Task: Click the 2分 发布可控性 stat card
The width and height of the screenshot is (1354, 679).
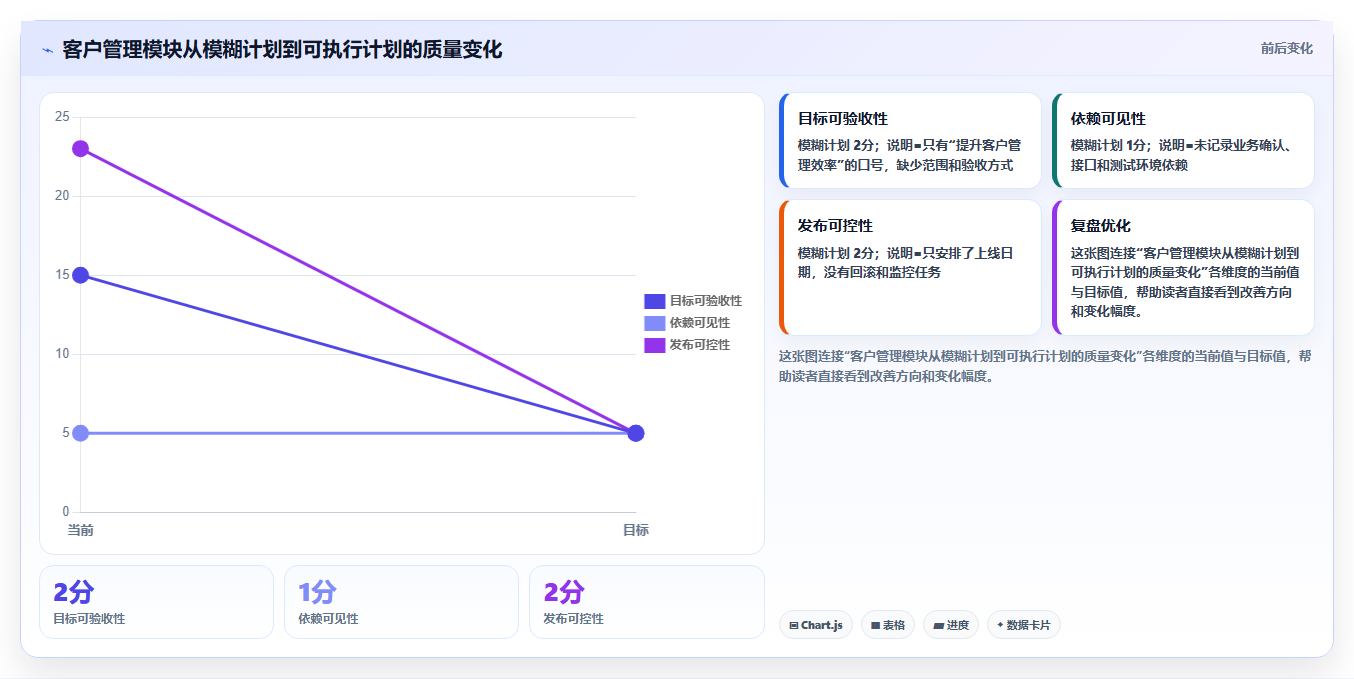Action: tap(646, 602)
